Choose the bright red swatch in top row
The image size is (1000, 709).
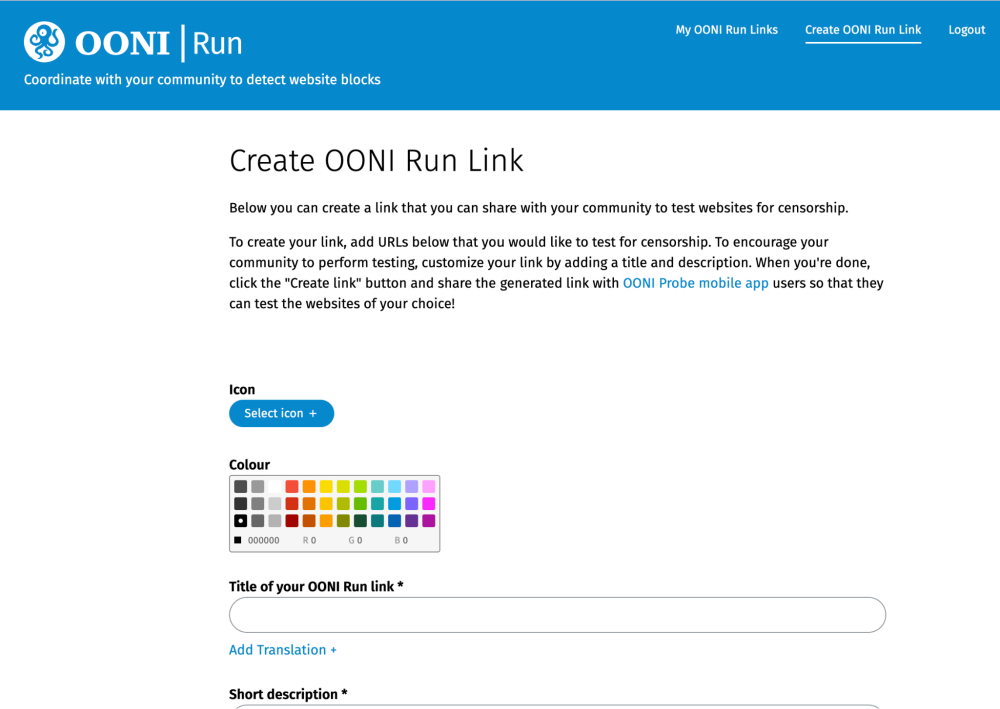click(292, 487)
